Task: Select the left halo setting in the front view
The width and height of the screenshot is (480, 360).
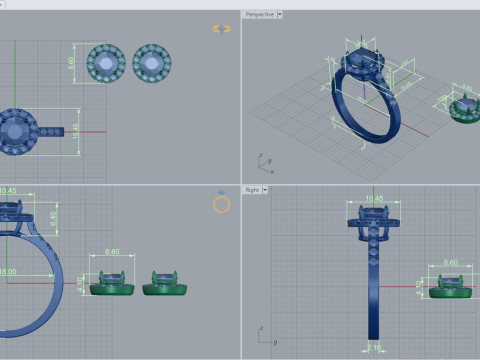Action: [112, 283]
